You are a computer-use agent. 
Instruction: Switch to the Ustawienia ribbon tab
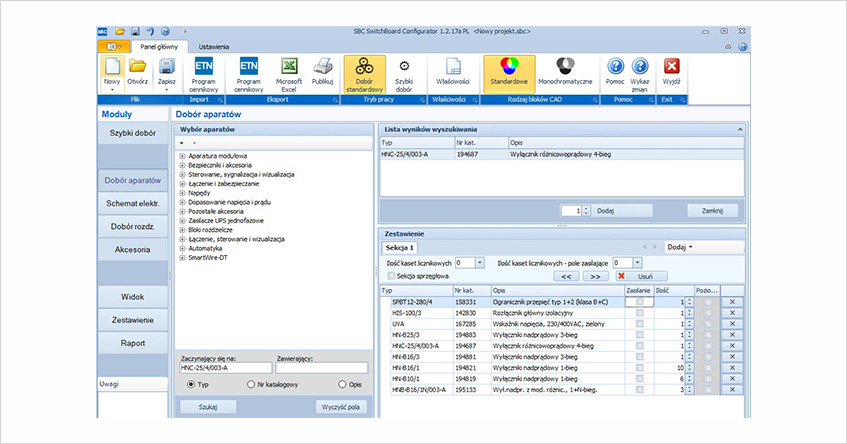pos(214,47)
